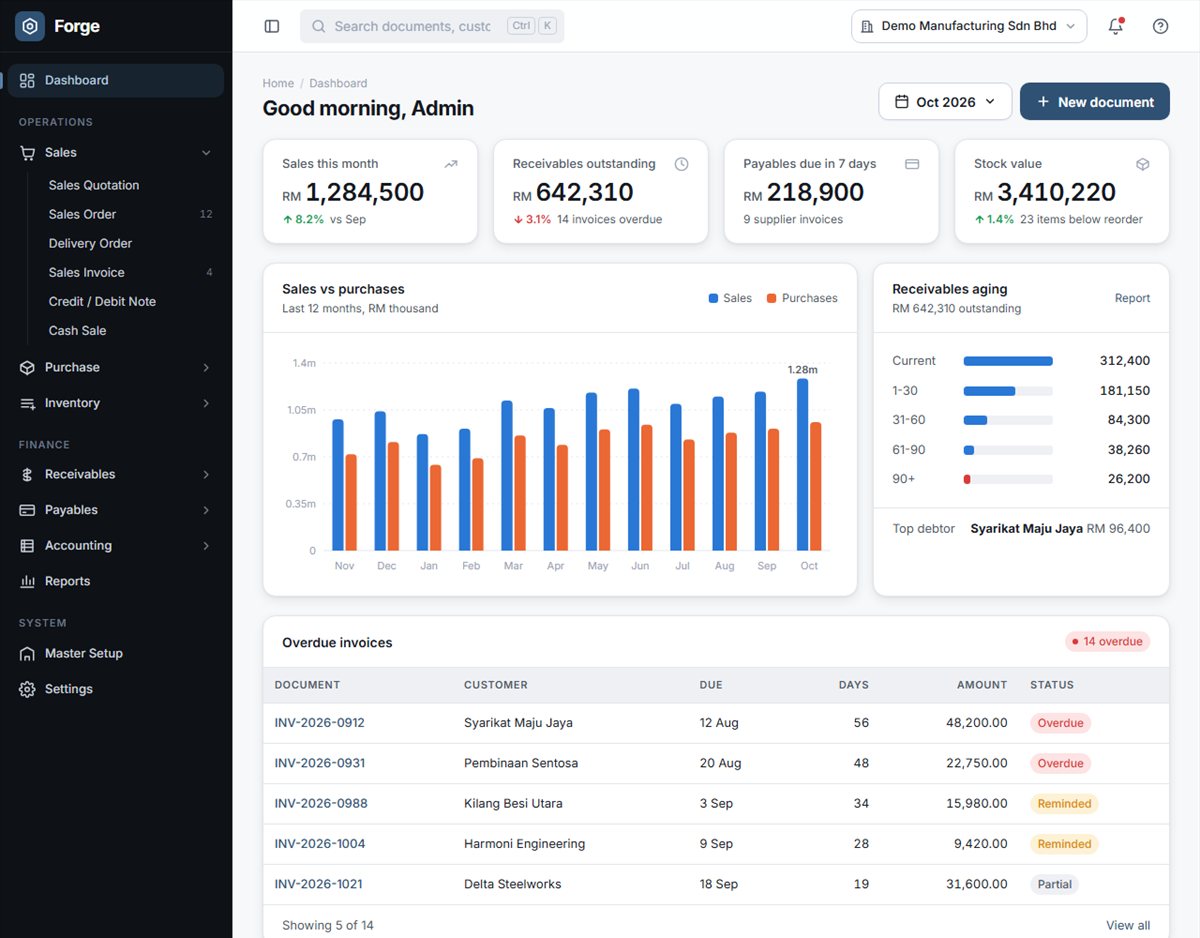The width and height of the screenshot is (1200, 938).
Task: Click the Forge logo icon
Action: pos(30,26)
